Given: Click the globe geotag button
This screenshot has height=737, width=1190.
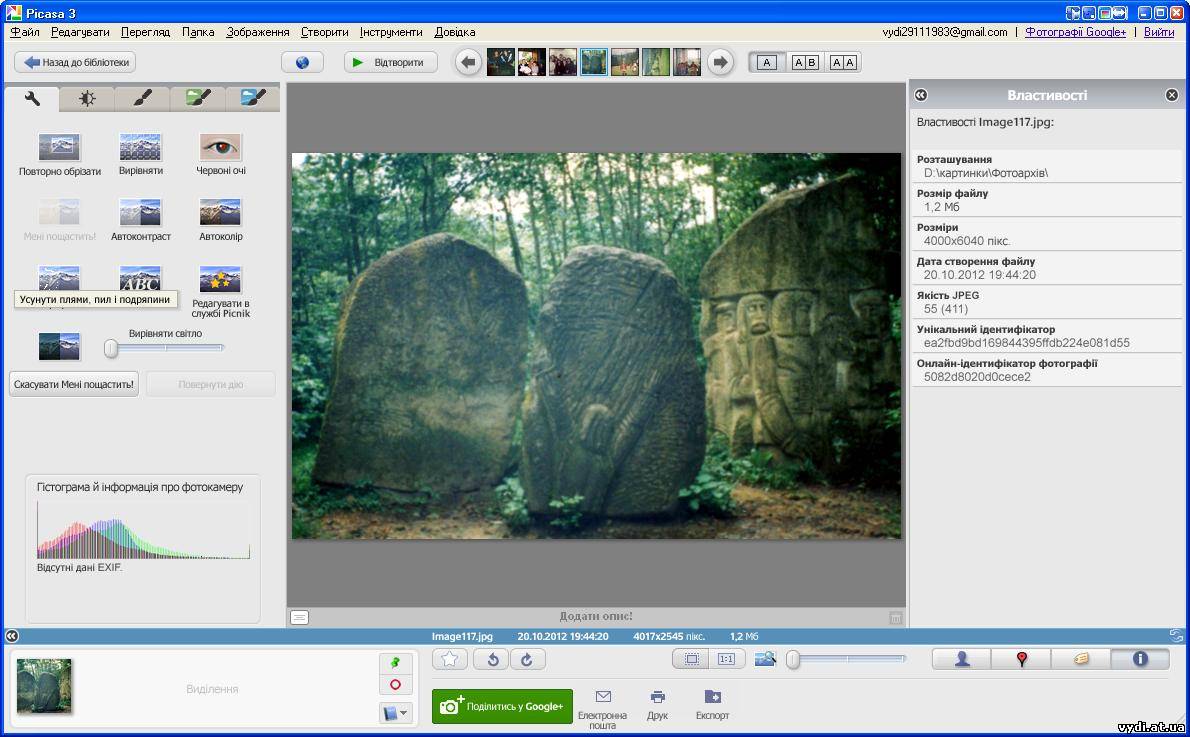Looking at the screenshot, I should [x=302, y=62].
